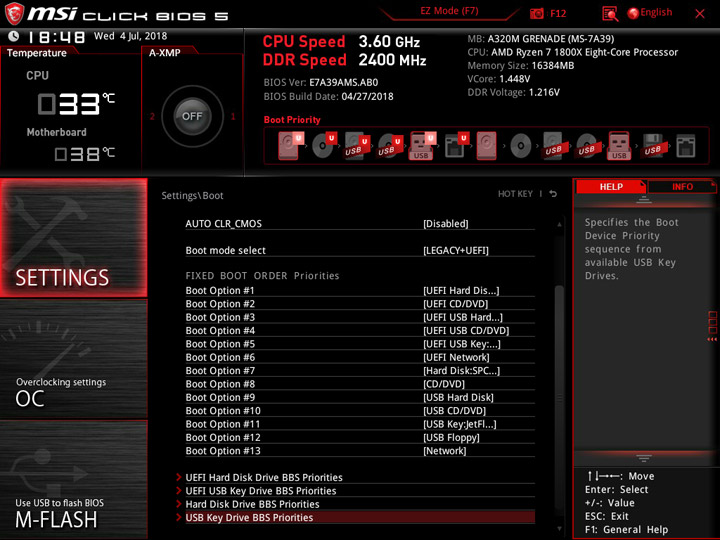Open the M-FLASH section
The image size is (720, 540).
pyautogui.click(x=73, y=480)
